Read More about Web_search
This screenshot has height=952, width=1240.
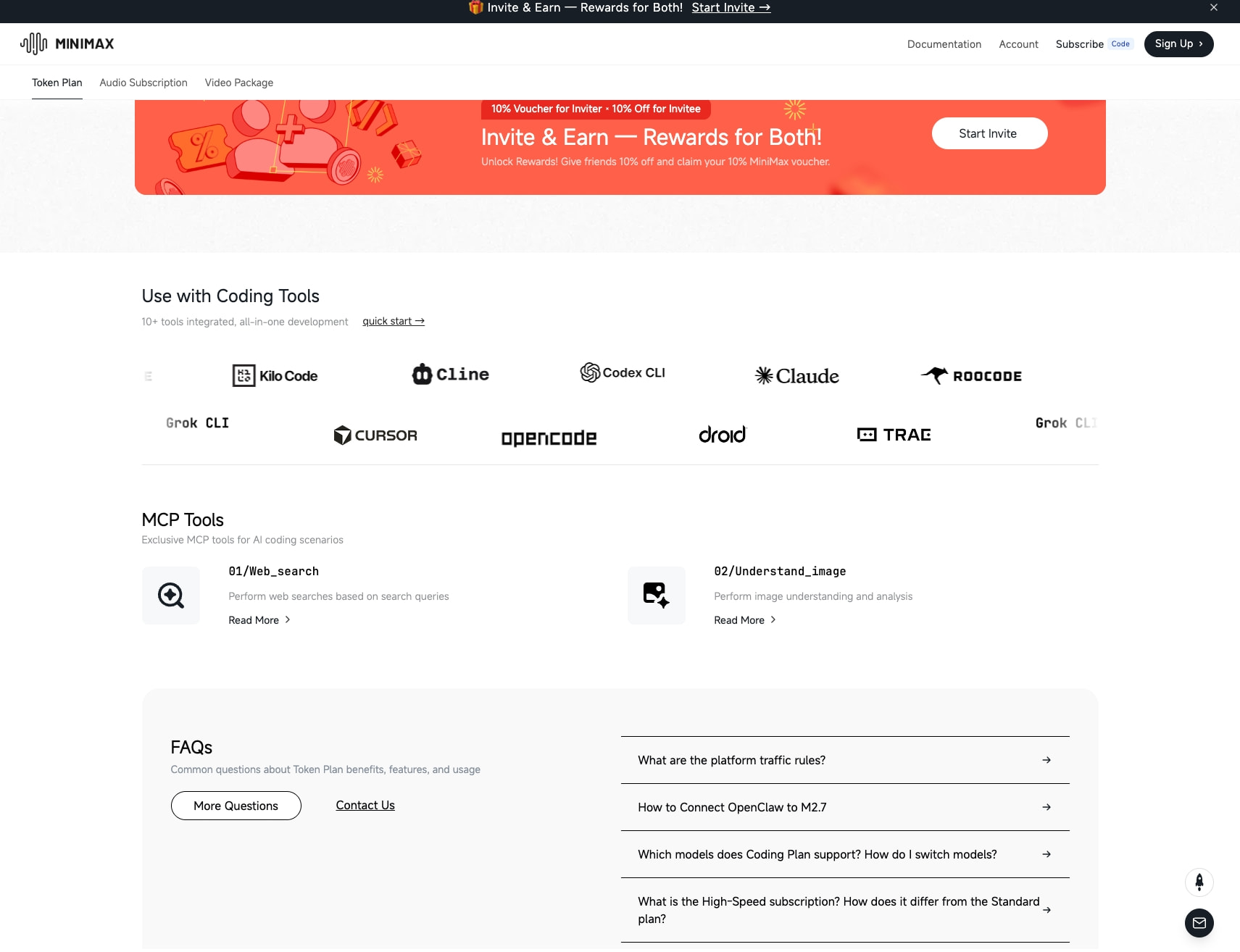pos(259,620)
